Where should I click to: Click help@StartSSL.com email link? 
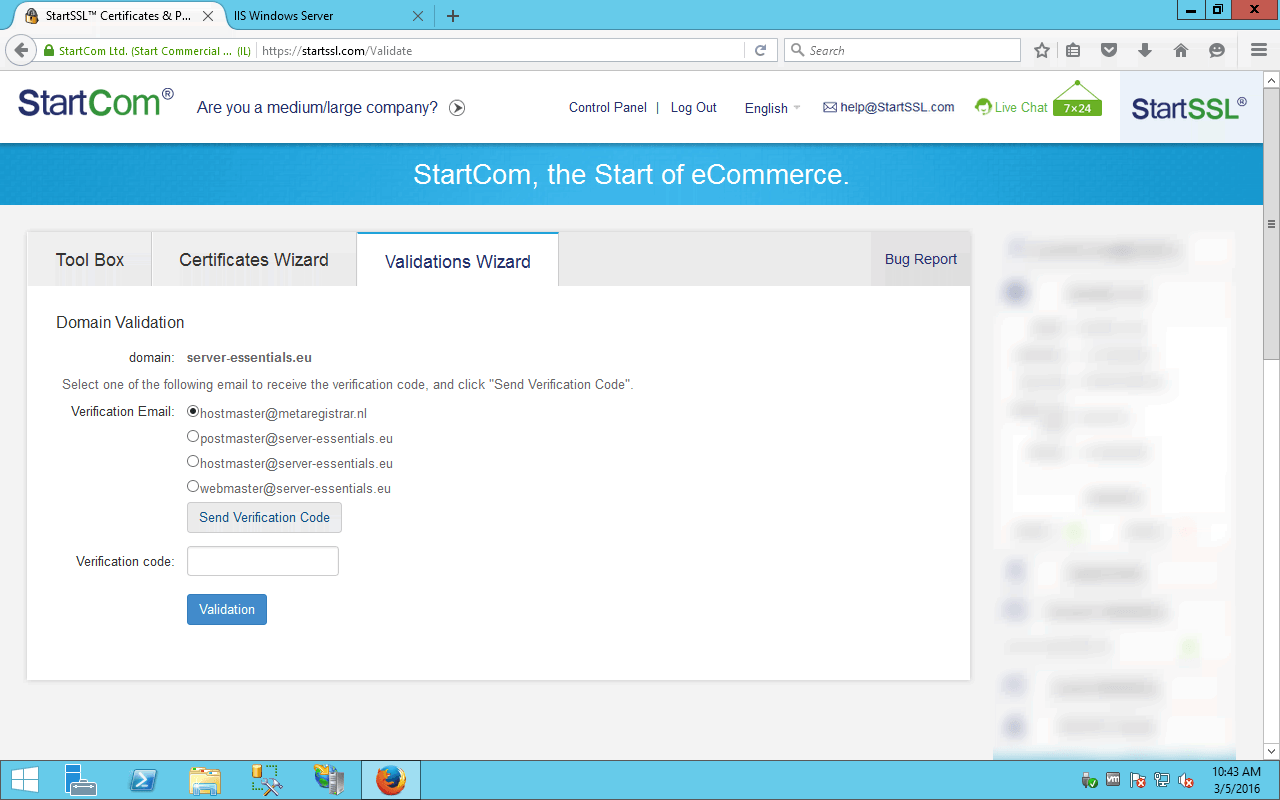tap(889, 107)
